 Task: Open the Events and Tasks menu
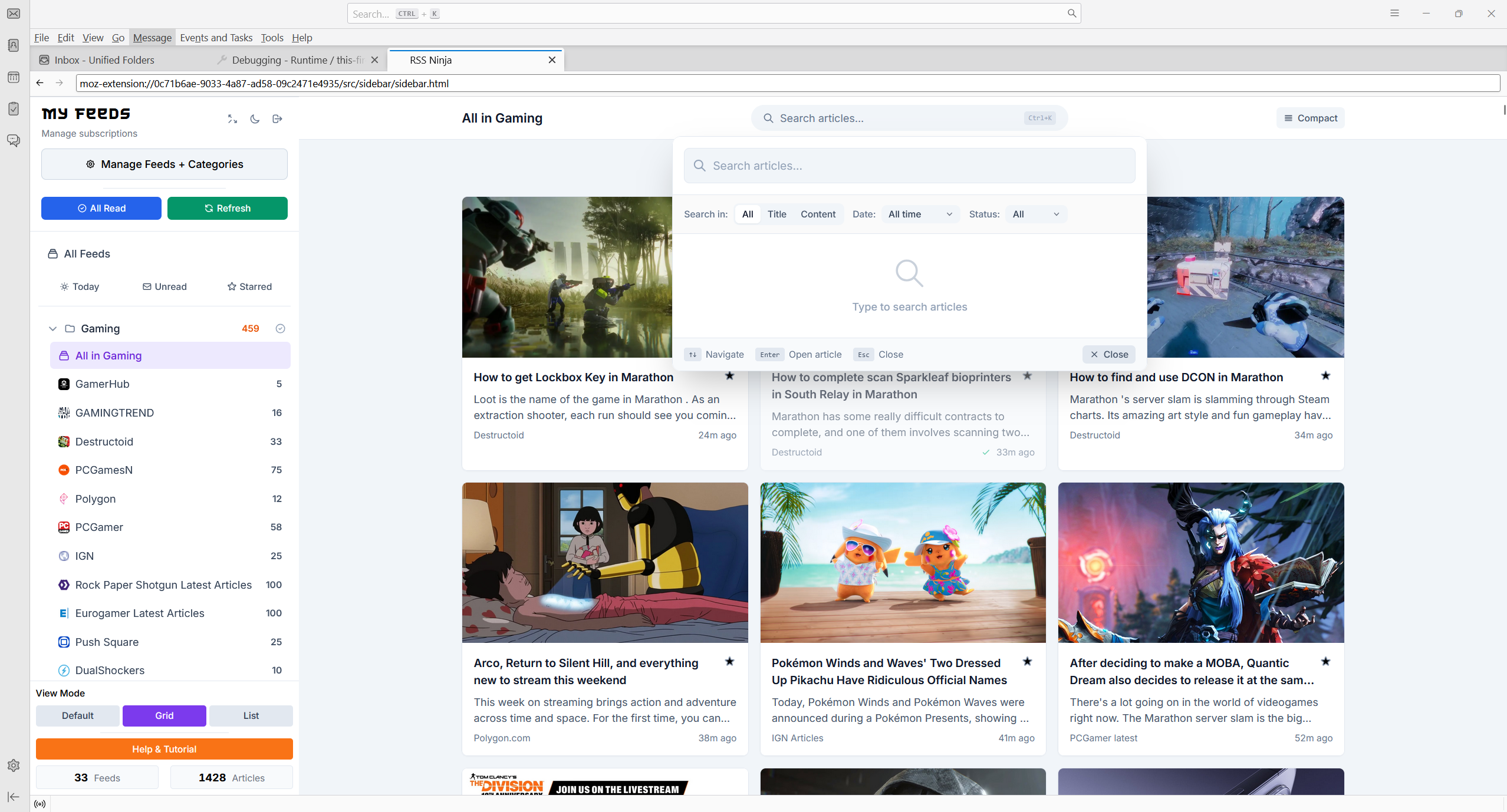[x=216, y=38]
